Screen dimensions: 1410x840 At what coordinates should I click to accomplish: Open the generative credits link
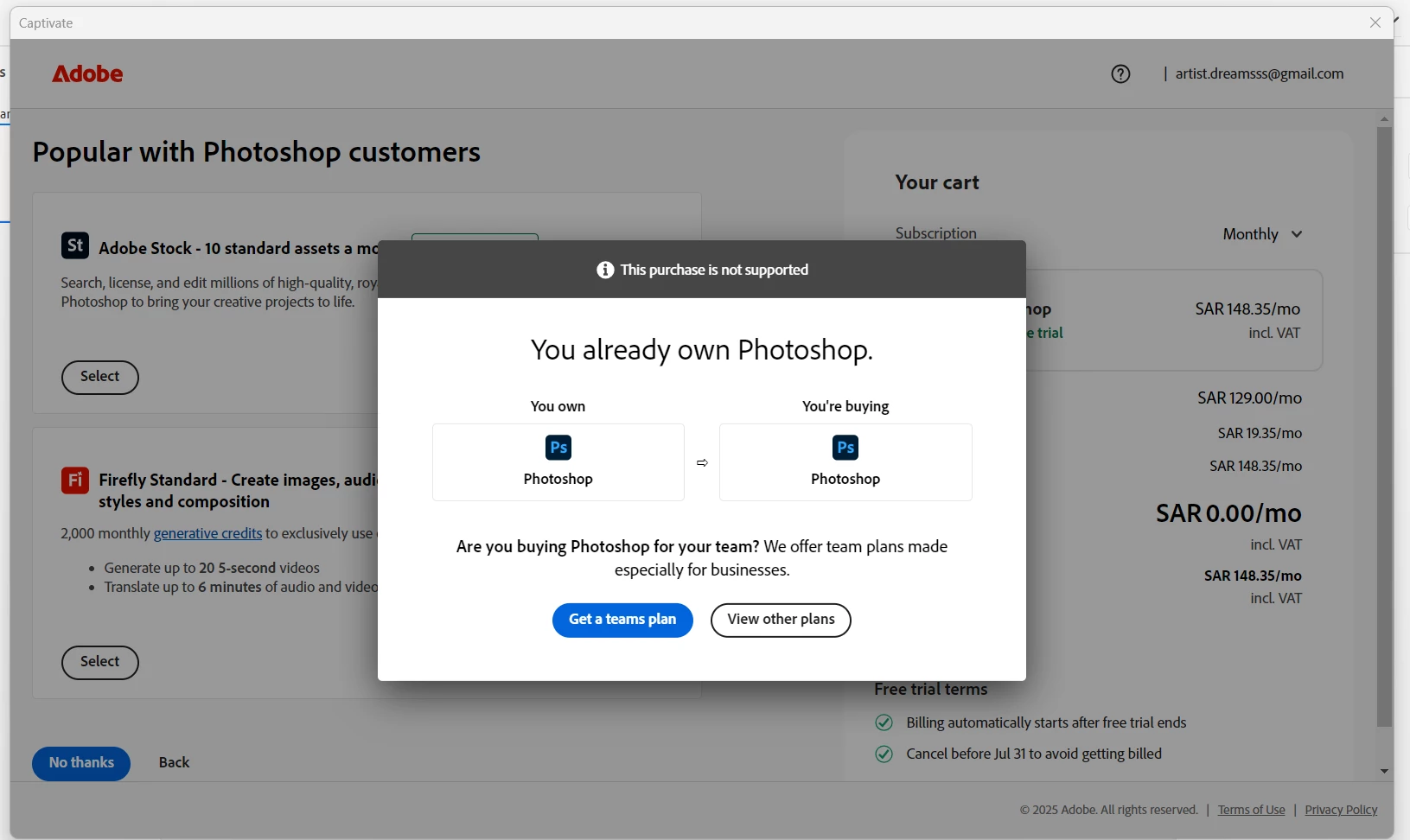[207, 533]
